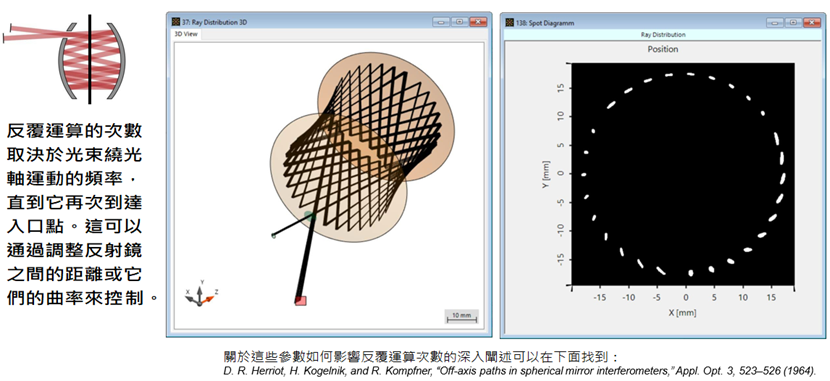Maximize the Ray Distribution 3D window
The height and width of the screenshot is (381, 830).
click(459, 22)
